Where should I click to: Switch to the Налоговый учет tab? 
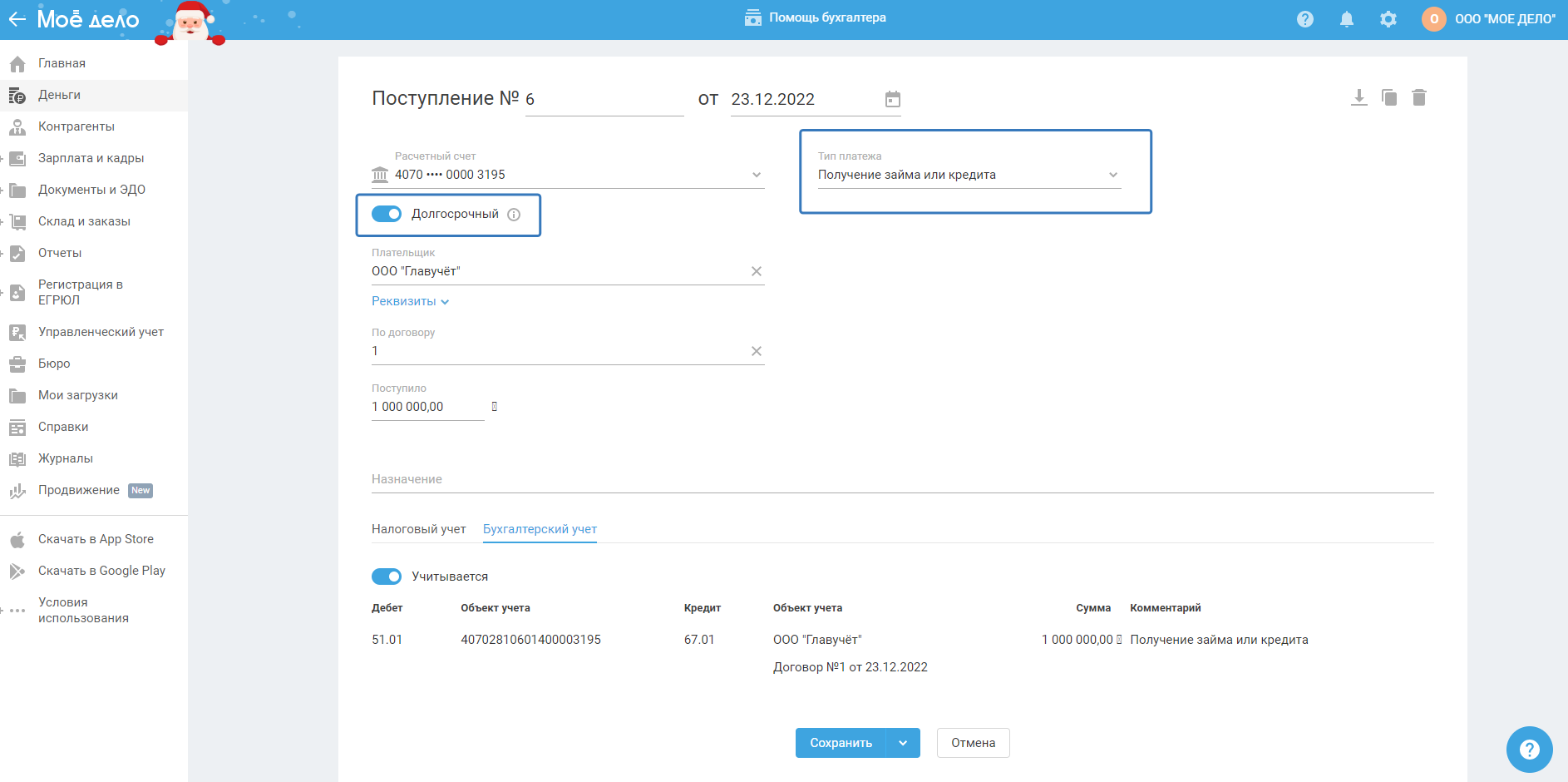click(x=418, y=529)
